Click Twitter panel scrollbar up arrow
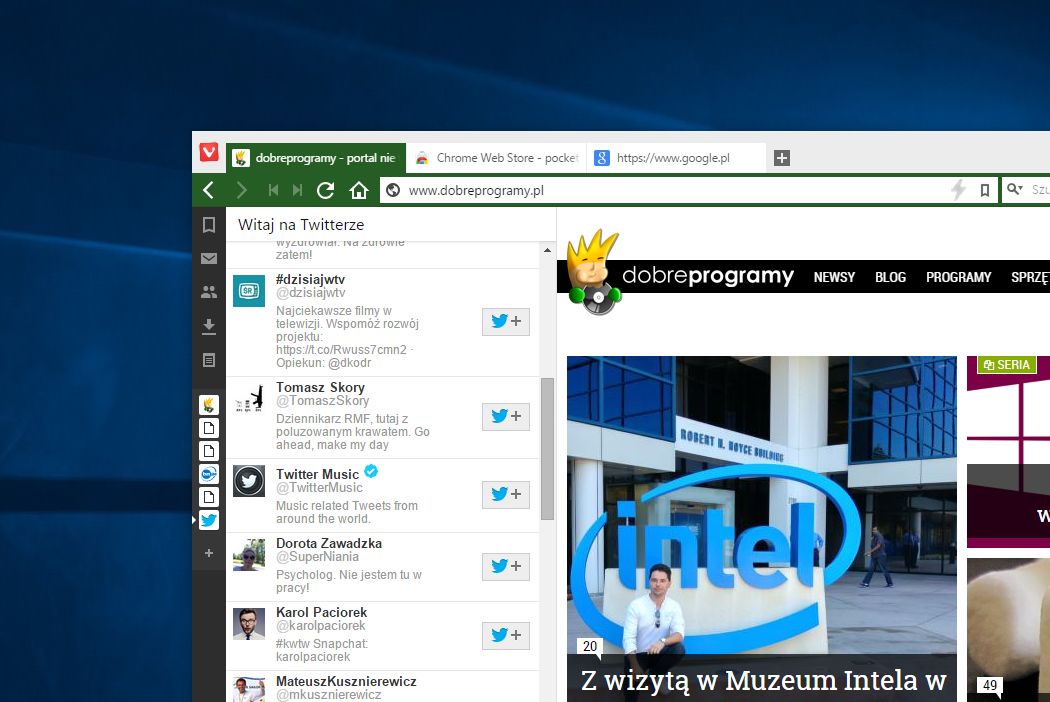The height and width of the screenshot is (702, 1050). tap(547, 250)
